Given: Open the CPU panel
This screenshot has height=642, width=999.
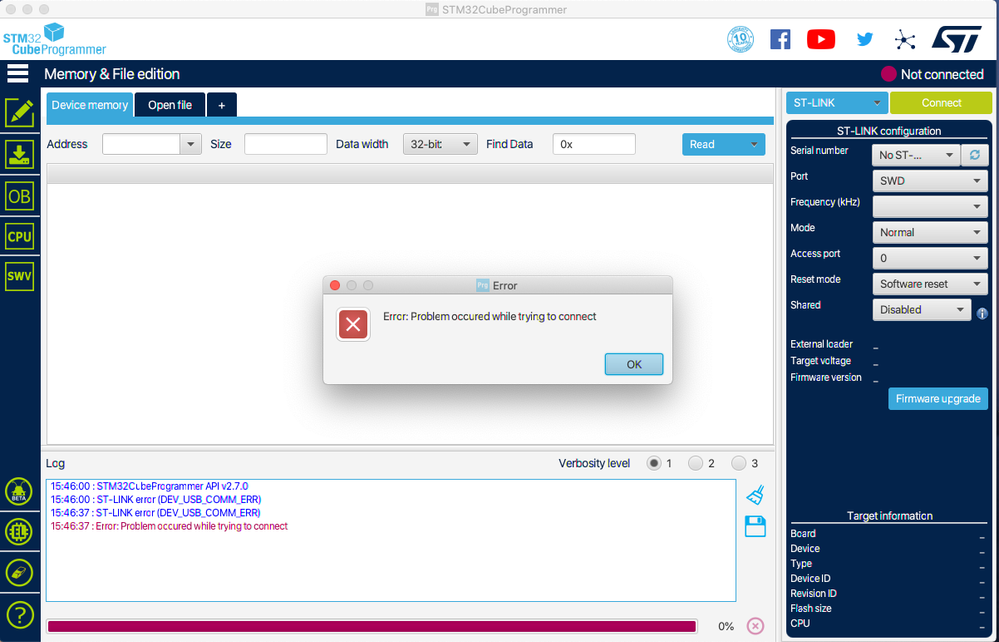Looking at the screenshot, I should point(20,237).
